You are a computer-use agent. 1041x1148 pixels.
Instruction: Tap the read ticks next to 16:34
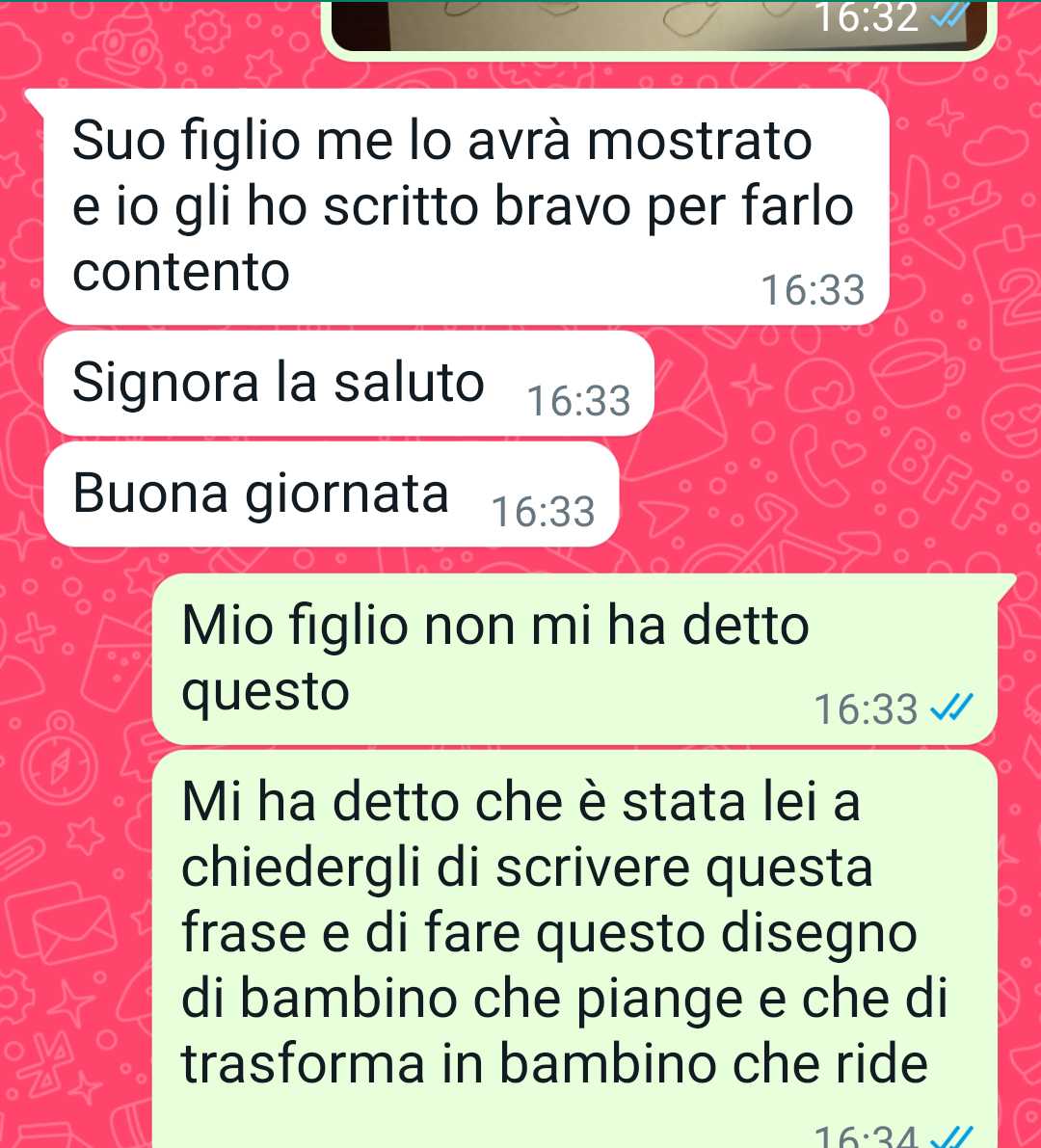[x=951, y=1137]
